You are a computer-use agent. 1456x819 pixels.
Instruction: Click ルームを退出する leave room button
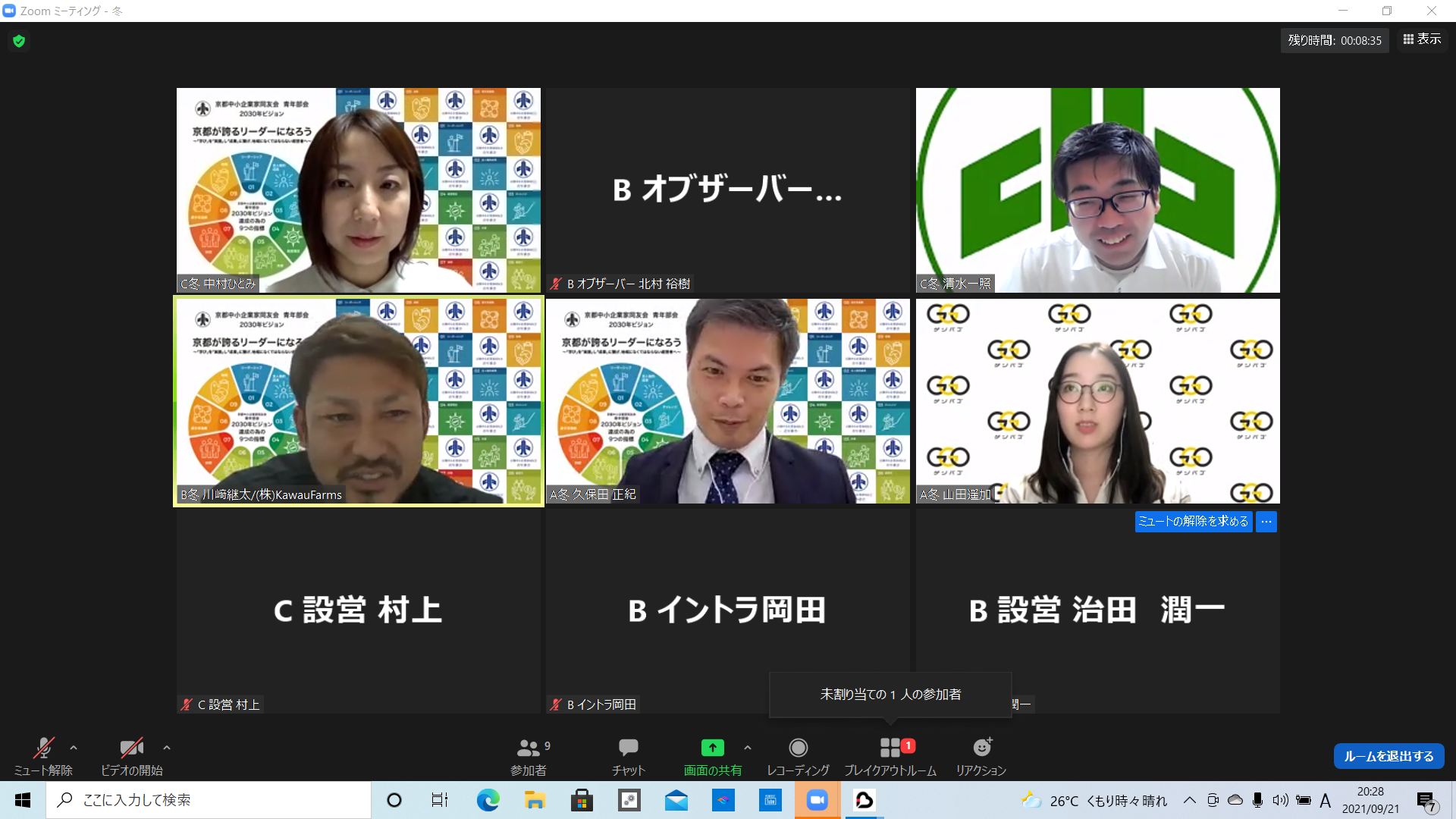pos(1389,756)
